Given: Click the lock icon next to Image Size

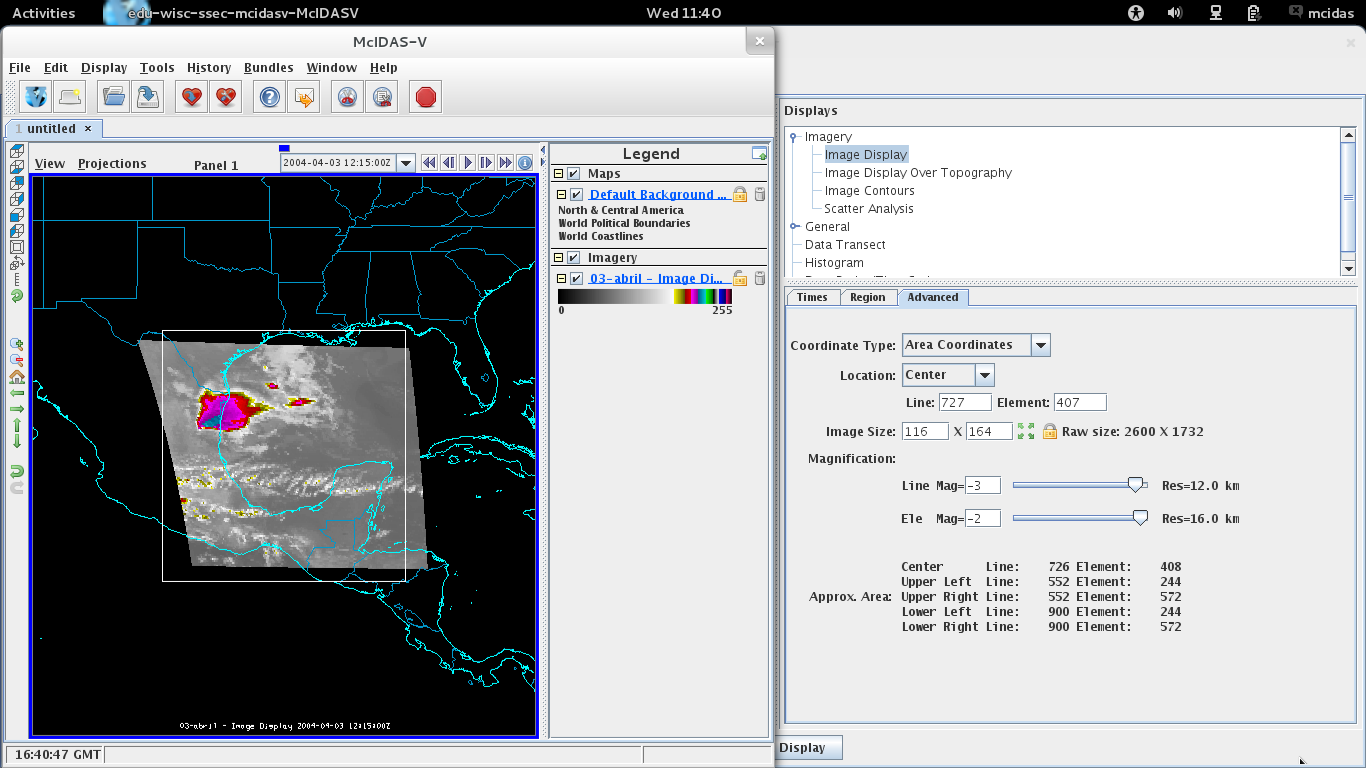Looking at the screenshot, I should pos(1049,431).
